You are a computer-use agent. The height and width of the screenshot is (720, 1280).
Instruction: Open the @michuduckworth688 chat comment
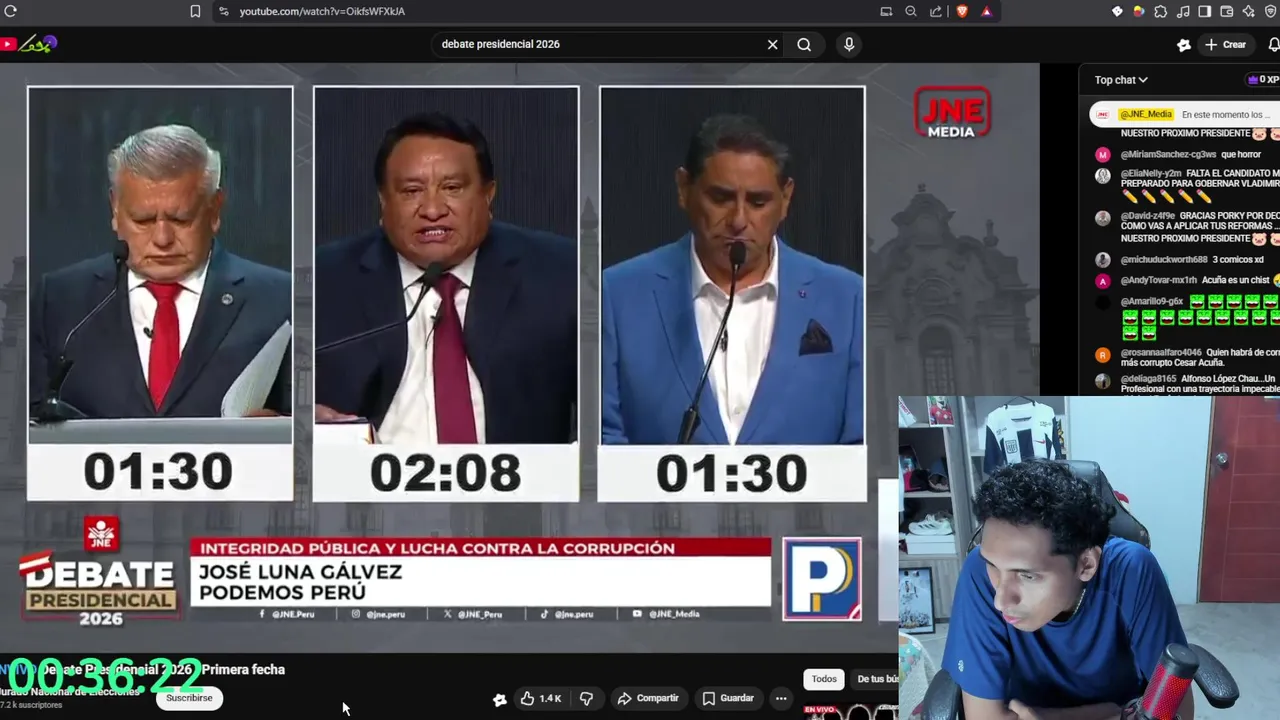point(1192,260)
